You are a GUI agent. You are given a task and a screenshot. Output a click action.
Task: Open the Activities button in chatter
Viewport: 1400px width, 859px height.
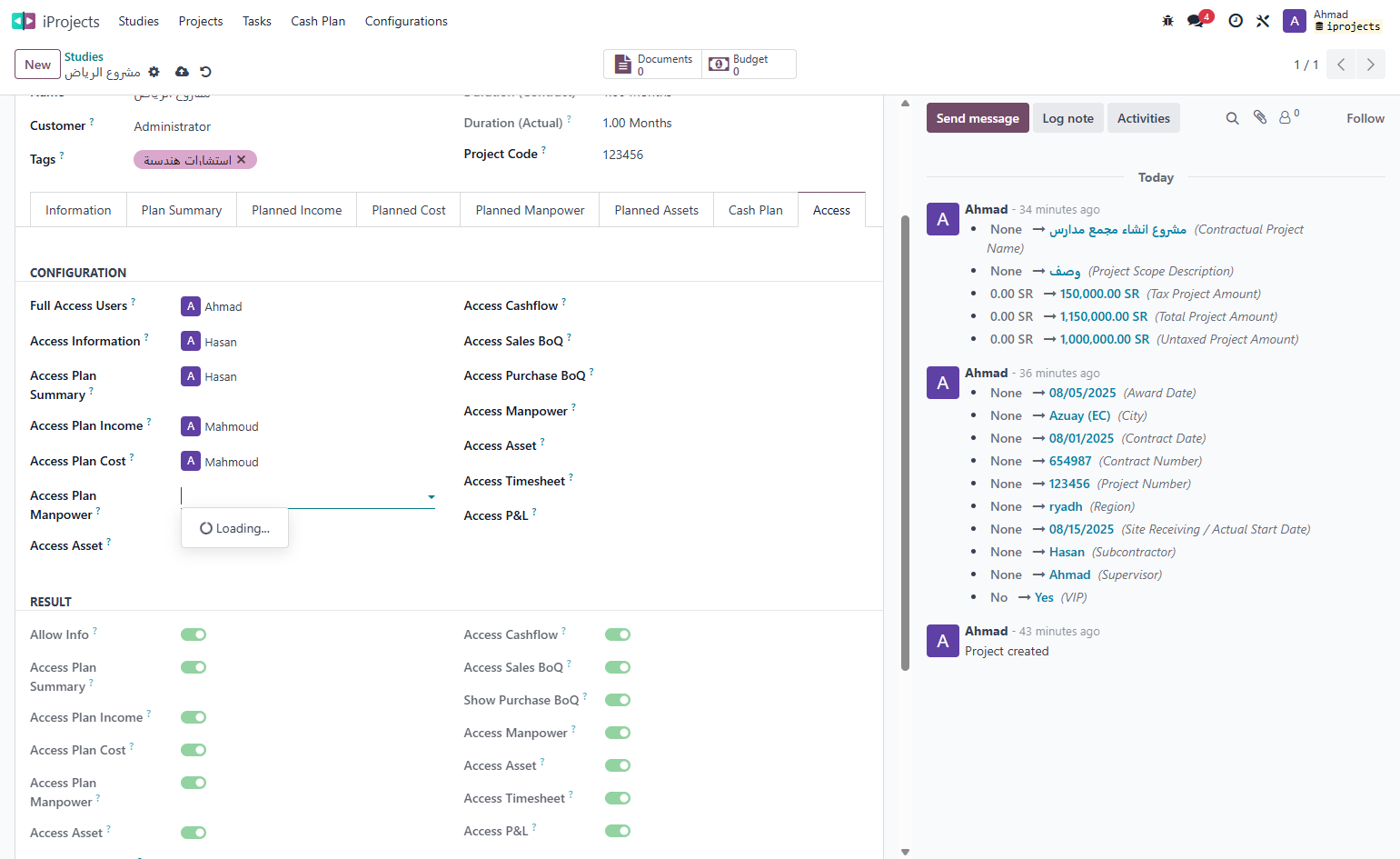coord(1144,118)
